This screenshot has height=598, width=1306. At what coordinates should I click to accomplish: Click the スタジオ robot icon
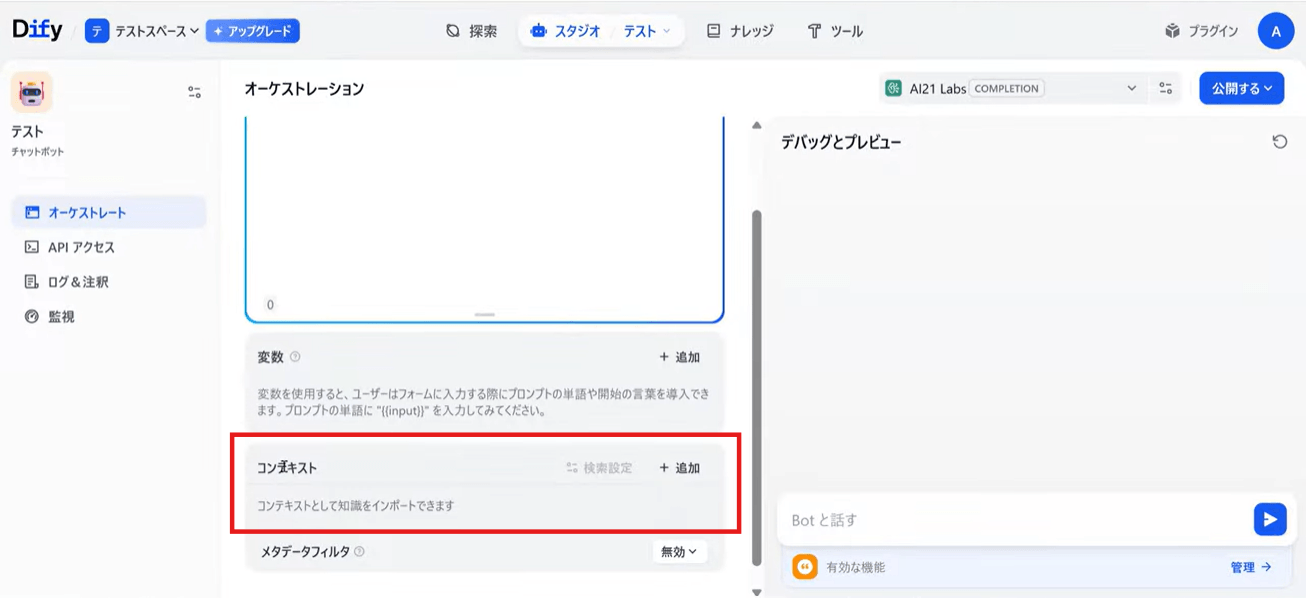[539, 31]
